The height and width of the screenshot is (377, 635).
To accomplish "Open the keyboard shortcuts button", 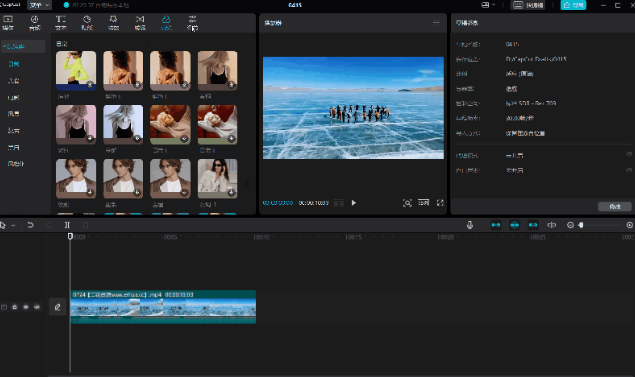I will (x=528, y=5).
